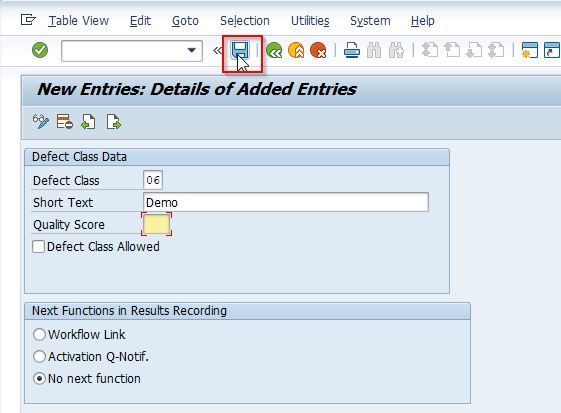Open the Edit menu
561x413 pixels.
click(140, 21)
